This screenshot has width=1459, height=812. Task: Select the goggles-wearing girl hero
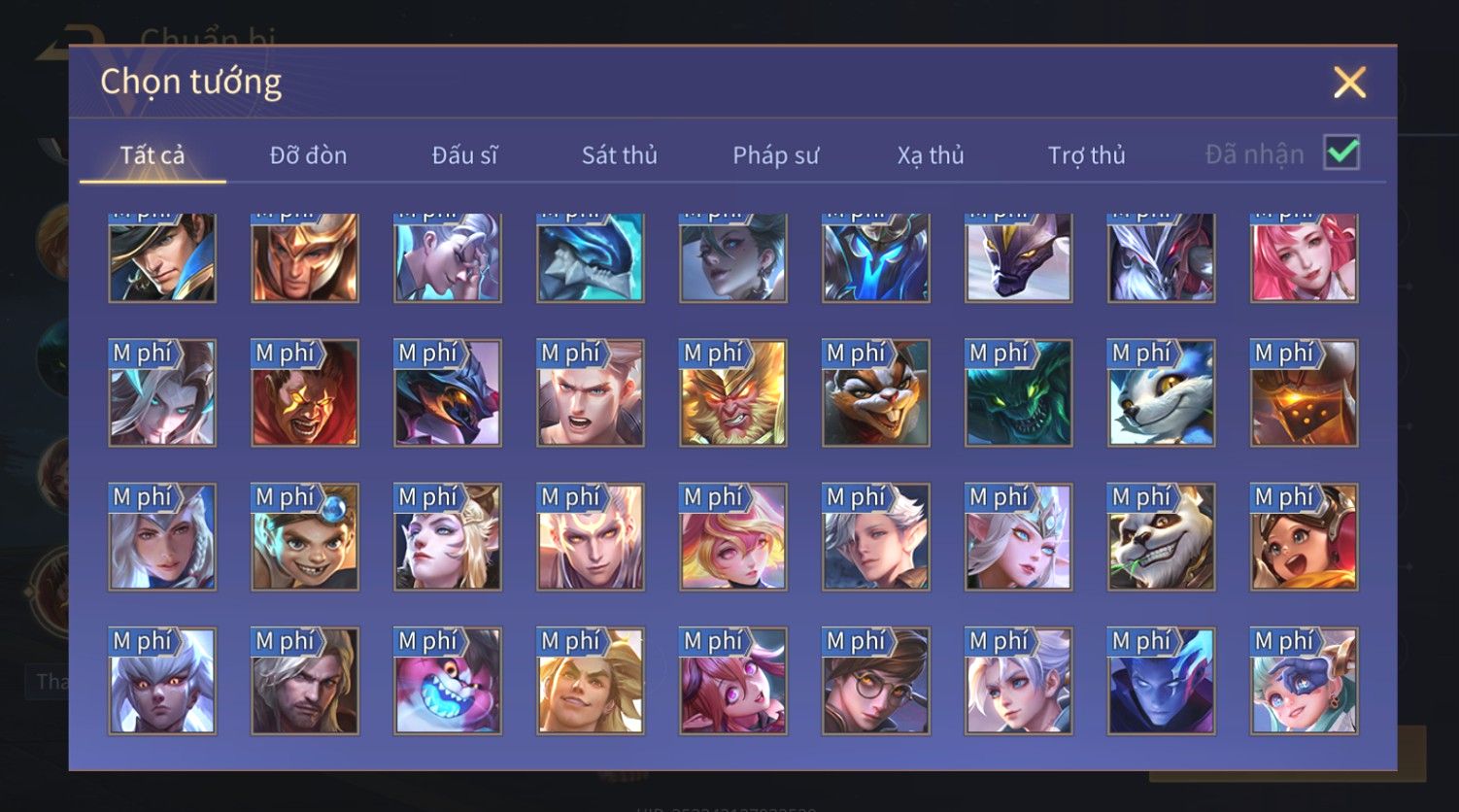tap(1305, 537)
